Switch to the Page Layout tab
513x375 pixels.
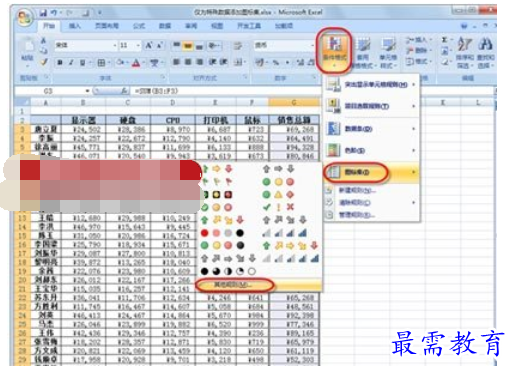click(107, 26)
